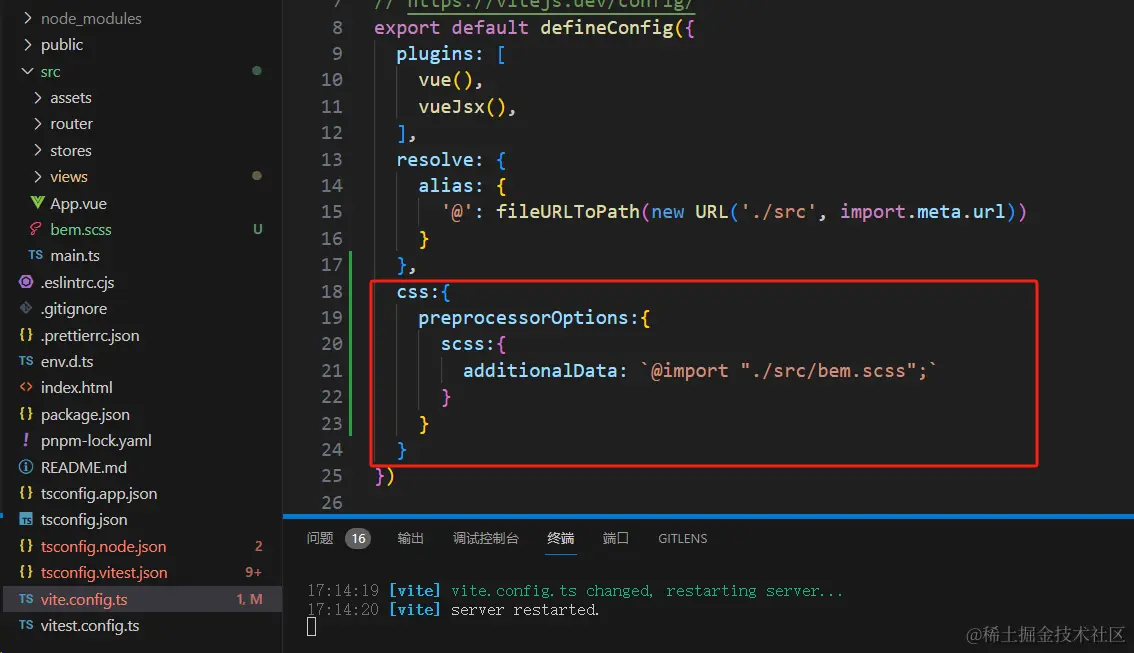Click line number 18 in gutter
Screen dimensions: 1134x653
tap(332, 291)
